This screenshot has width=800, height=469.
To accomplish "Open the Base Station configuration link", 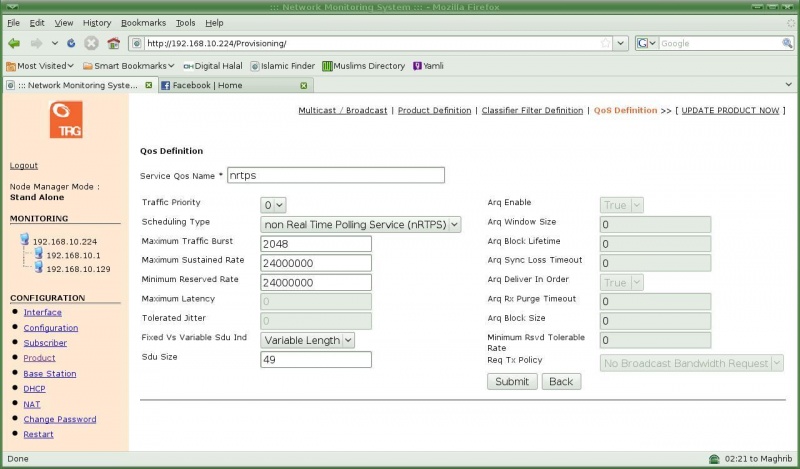I will tap(50, 373).
